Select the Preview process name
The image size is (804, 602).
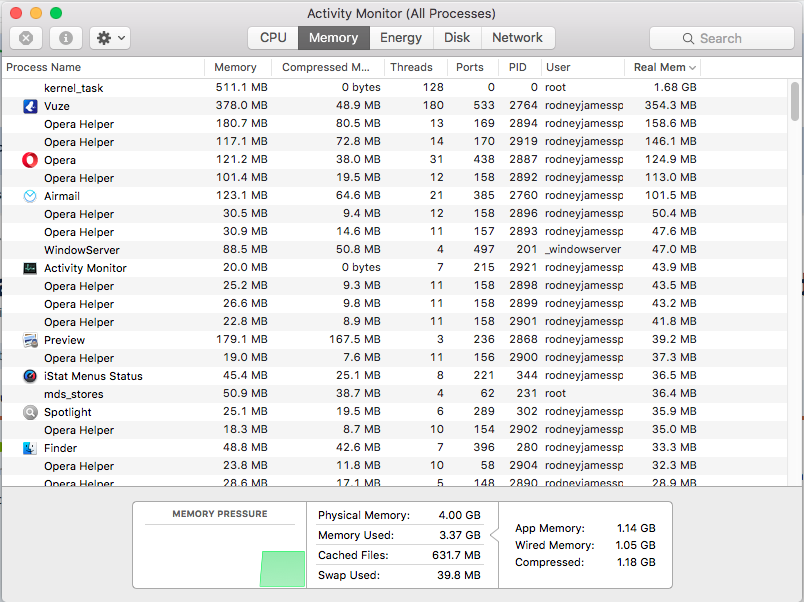[x=65, y=340]
